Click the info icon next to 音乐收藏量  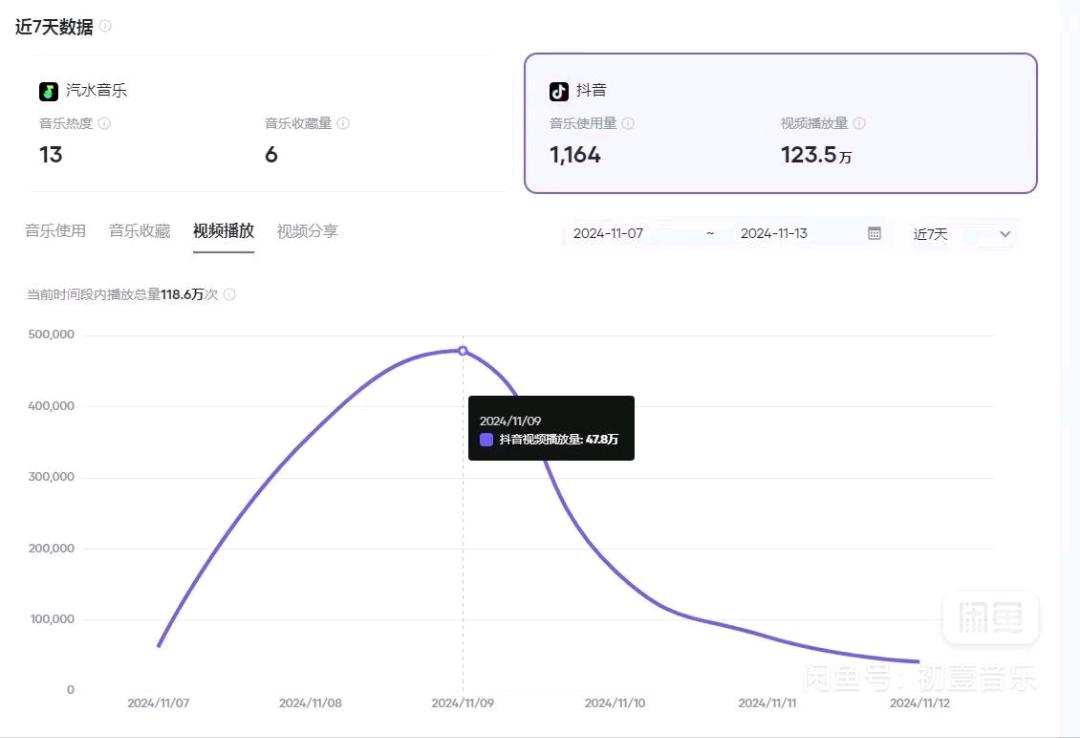pyautogui.click(x=343, y=123)
